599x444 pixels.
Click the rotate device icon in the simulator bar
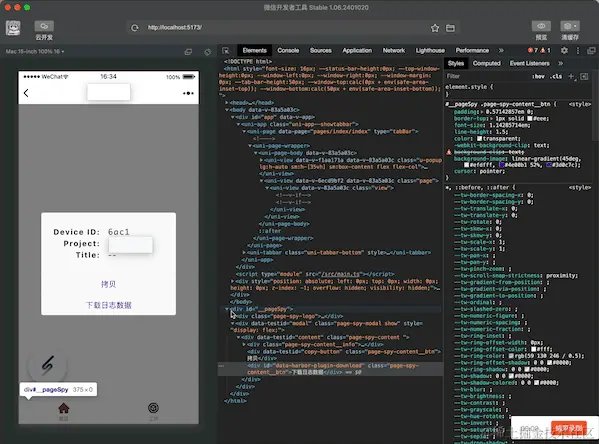coord(207,52)
